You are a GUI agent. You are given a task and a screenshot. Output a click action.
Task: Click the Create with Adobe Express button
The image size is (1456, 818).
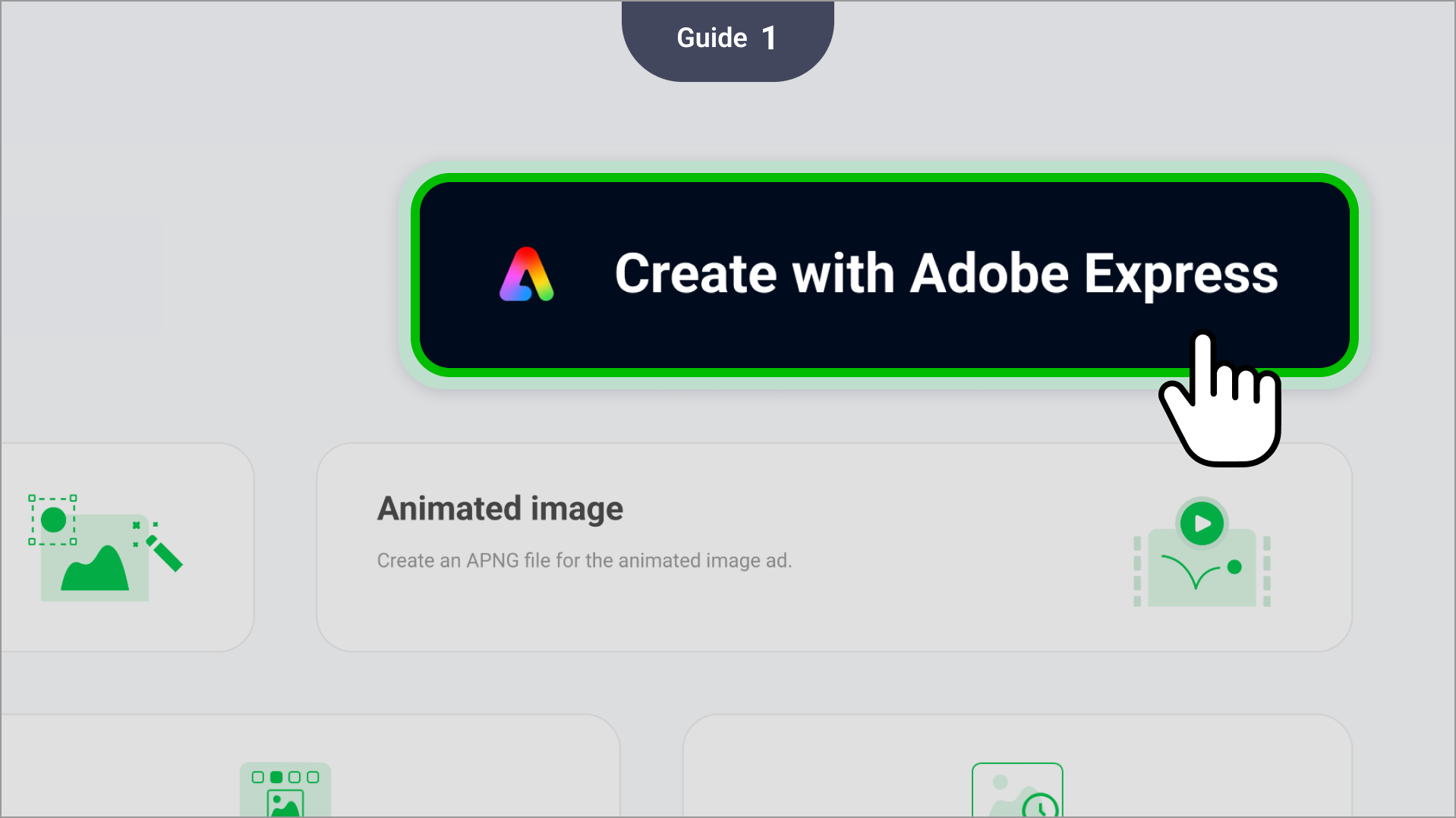884,275
